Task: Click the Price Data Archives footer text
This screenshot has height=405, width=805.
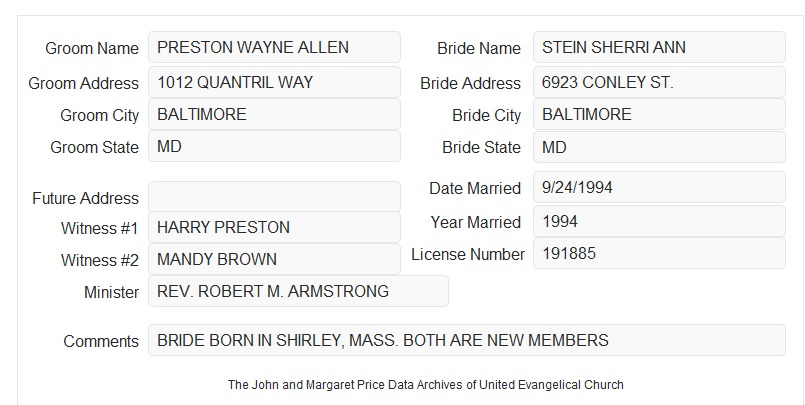Action: 426,385
